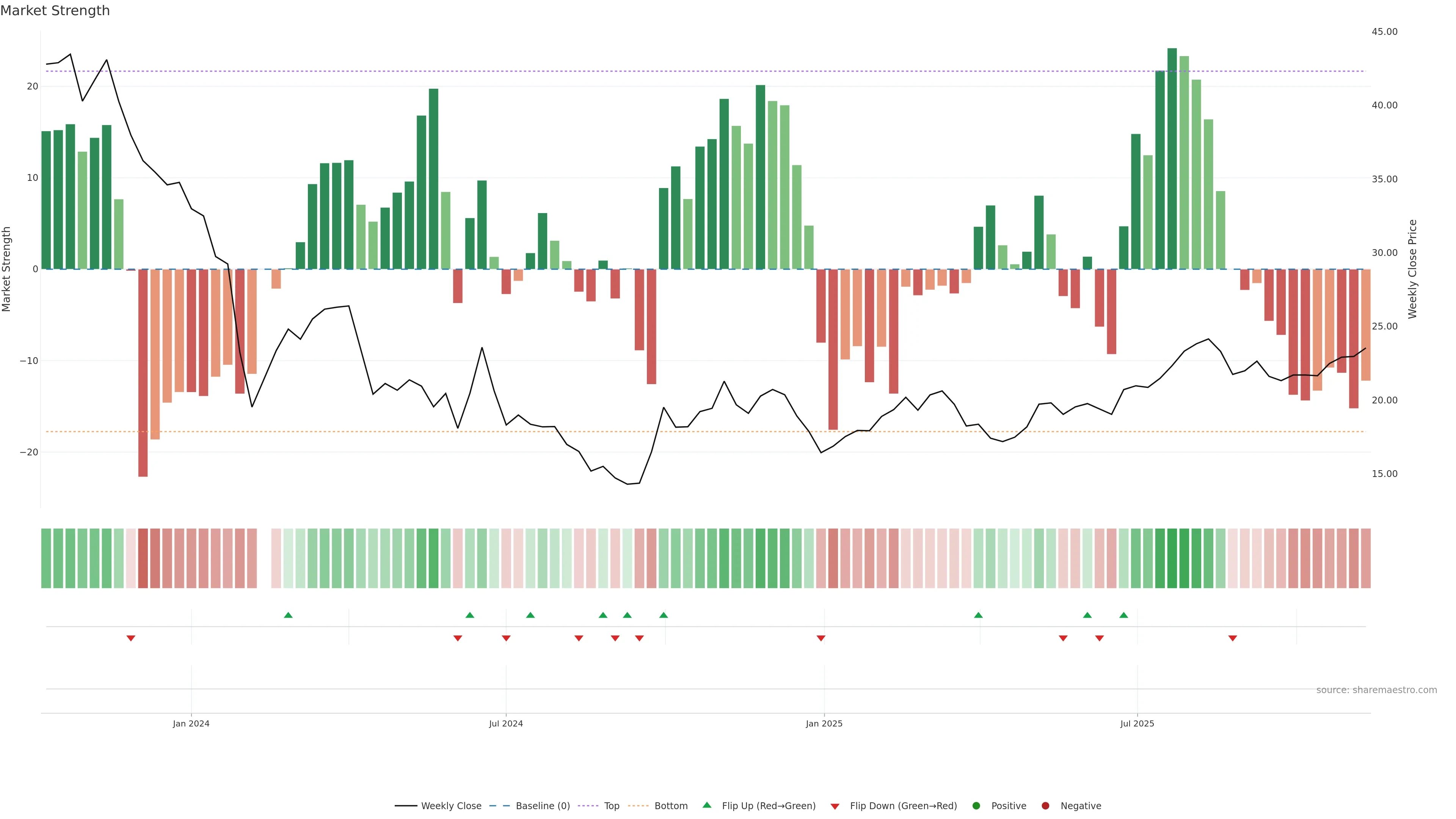This screenshot has width=1456, height=819.
Task: Click the Jul 2024 x-axis label
Action: [x=506, y=723]
